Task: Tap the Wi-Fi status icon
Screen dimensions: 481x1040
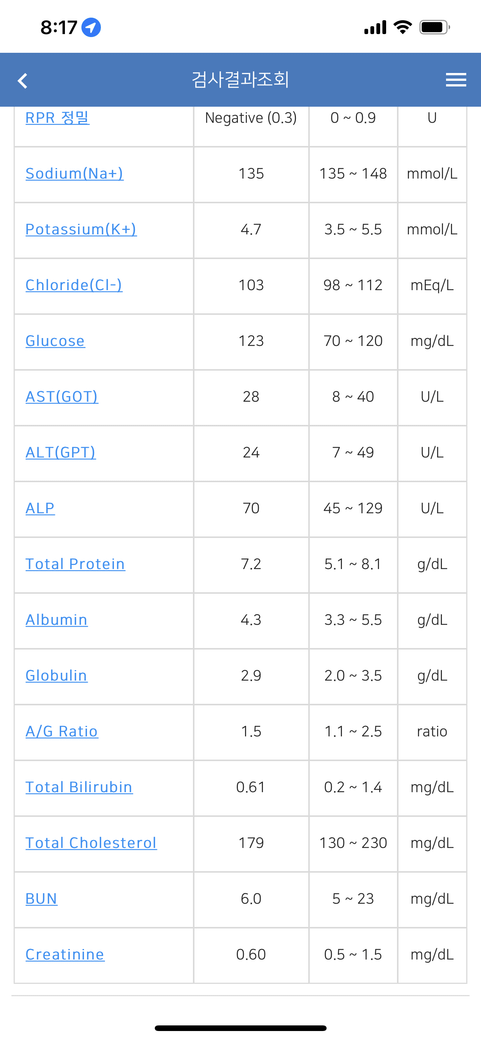Action: click(x=401, y=27)
